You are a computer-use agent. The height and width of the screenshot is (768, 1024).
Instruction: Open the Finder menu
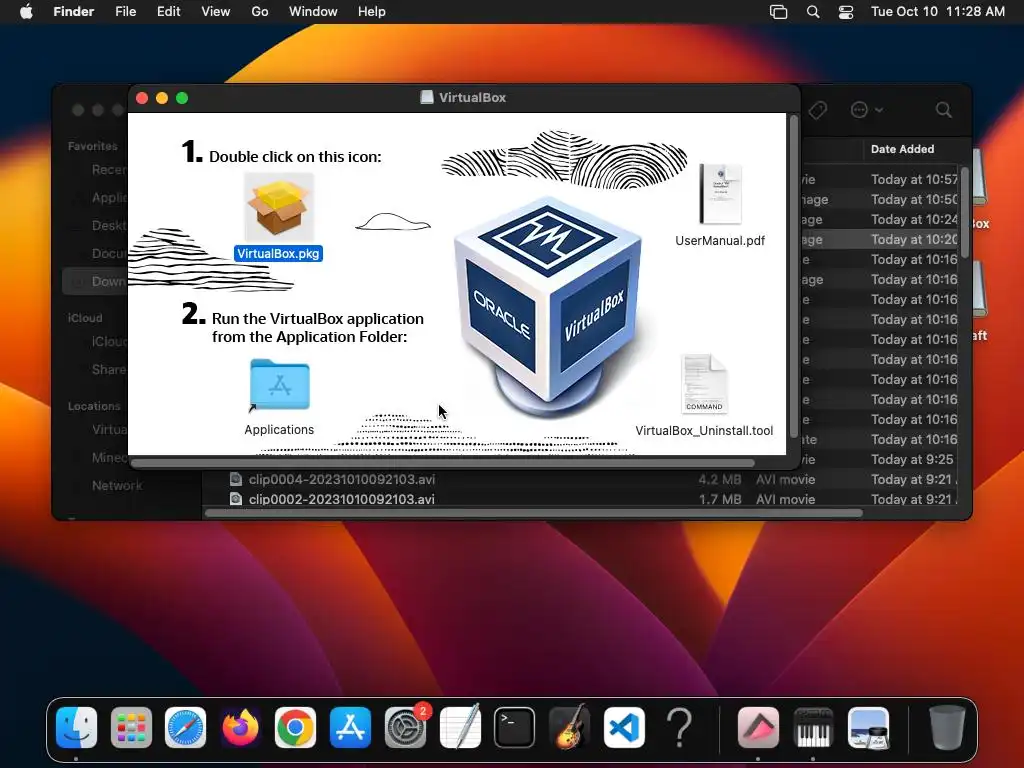[x=74, y=12]
